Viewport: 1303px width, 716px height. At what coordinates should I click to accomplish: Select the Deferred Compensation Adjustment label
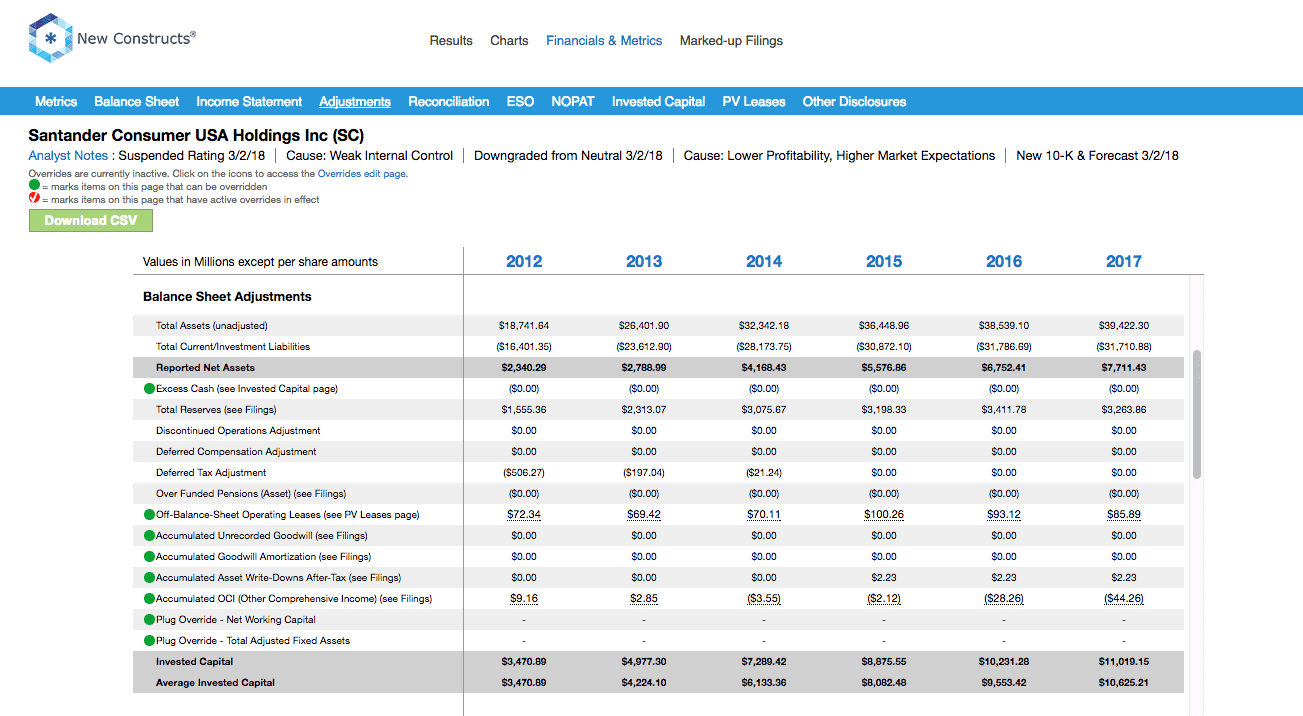click(x=236, y=451)
